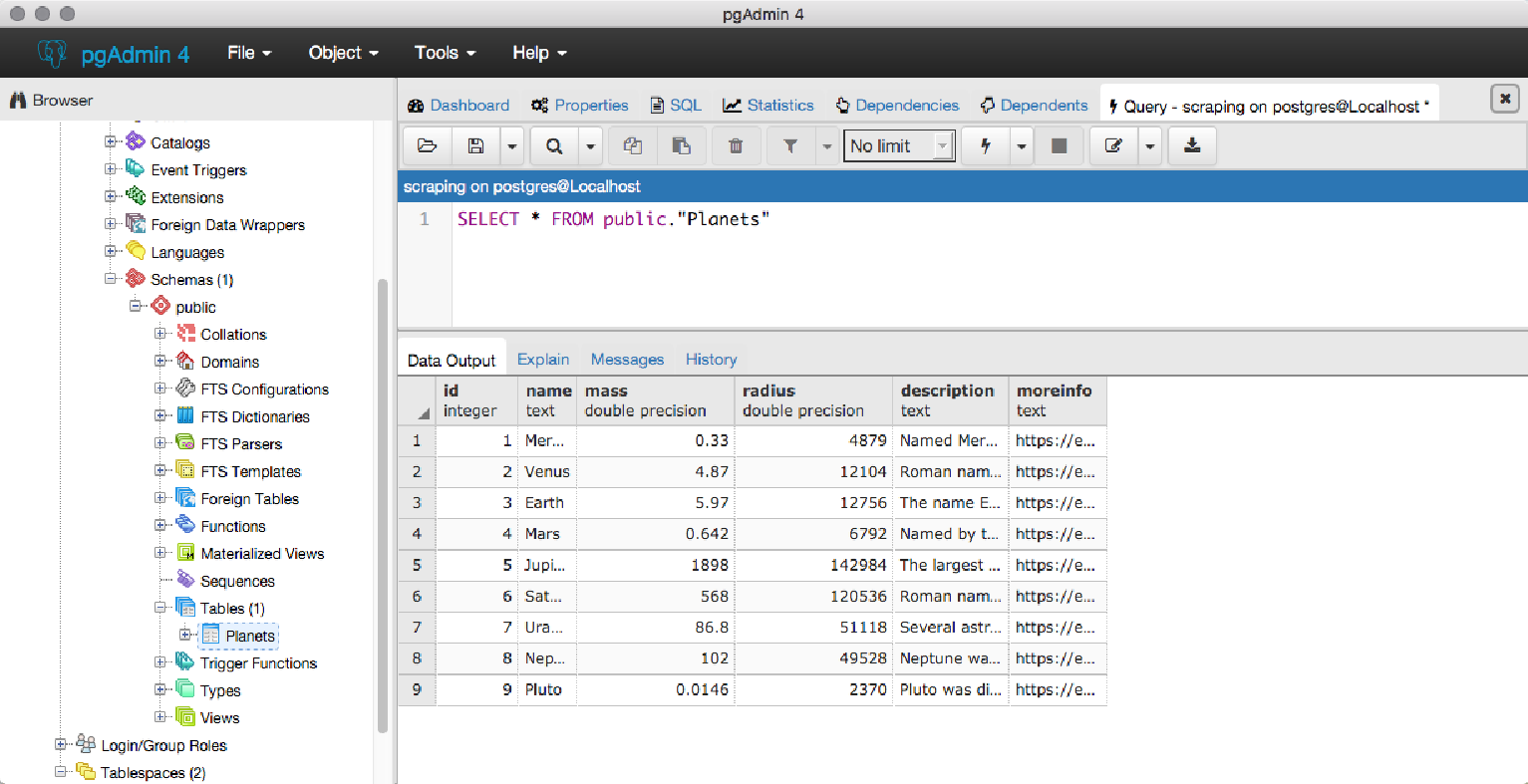This screenshot has width=1528, height=784.
Task: Select row 5 via its row header
Action: pyautogui.click(x=417, y=565)
